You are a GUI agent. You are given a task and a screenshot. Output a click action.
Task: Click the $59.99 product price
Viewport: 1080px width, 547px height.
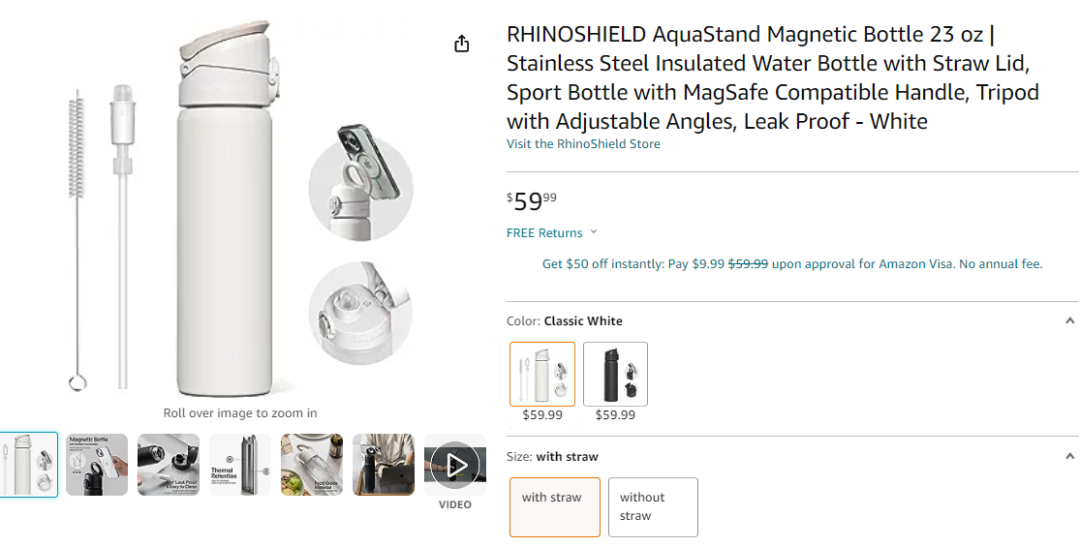[531, 201]
